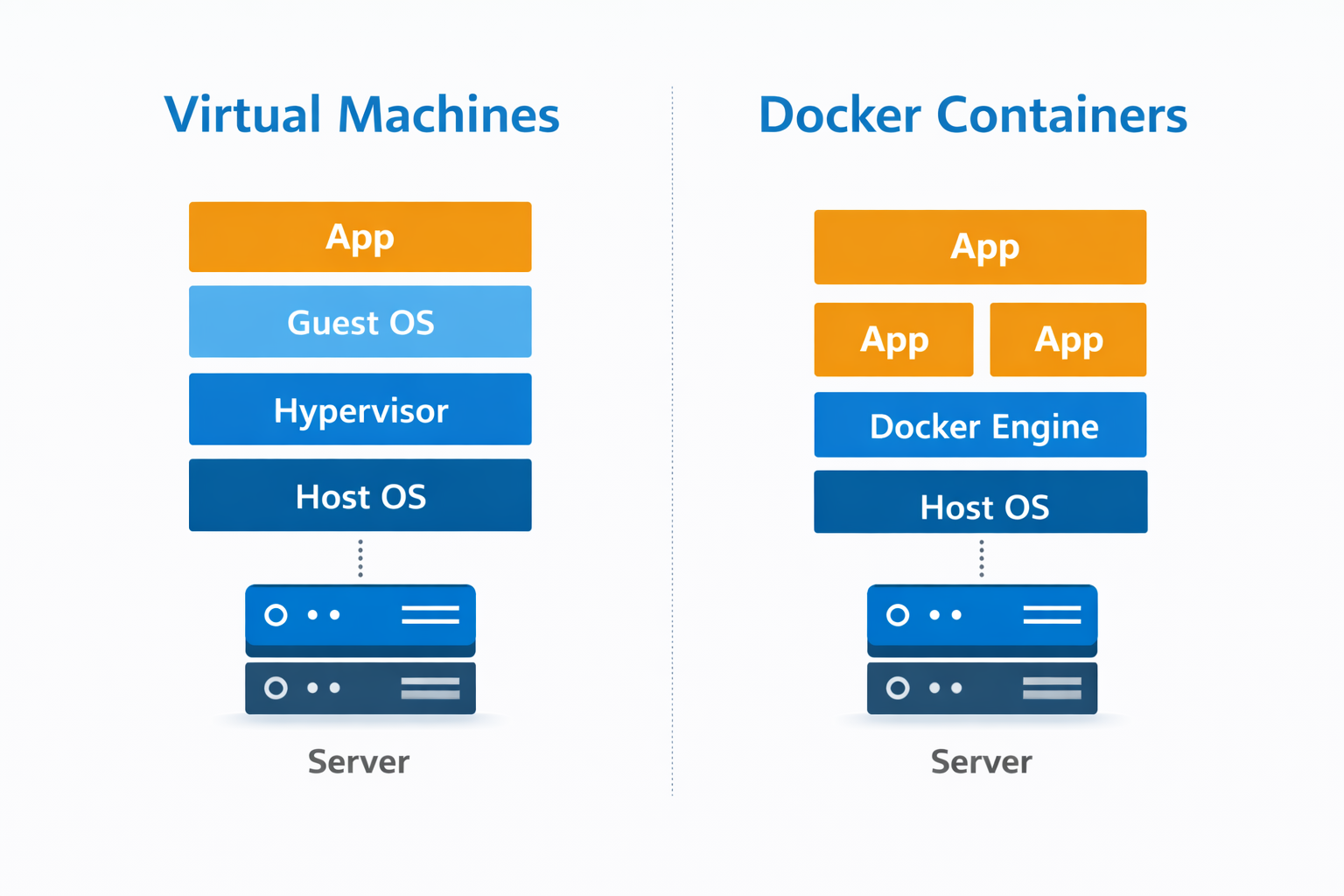Click the server rack icon under Virtual Machines
The width and height of the screenshot is (1344, 896).
(360, 652)
